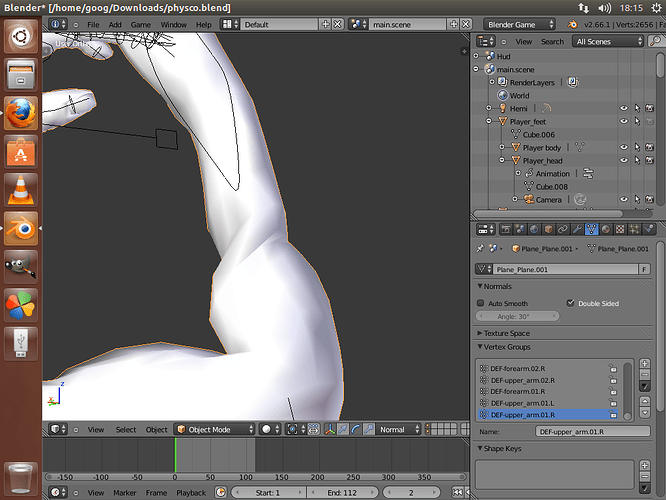Viewport: 666px width, 500px height.
Task: Open the Object Constraints chain tab
Action: click(x=562, y=229)
